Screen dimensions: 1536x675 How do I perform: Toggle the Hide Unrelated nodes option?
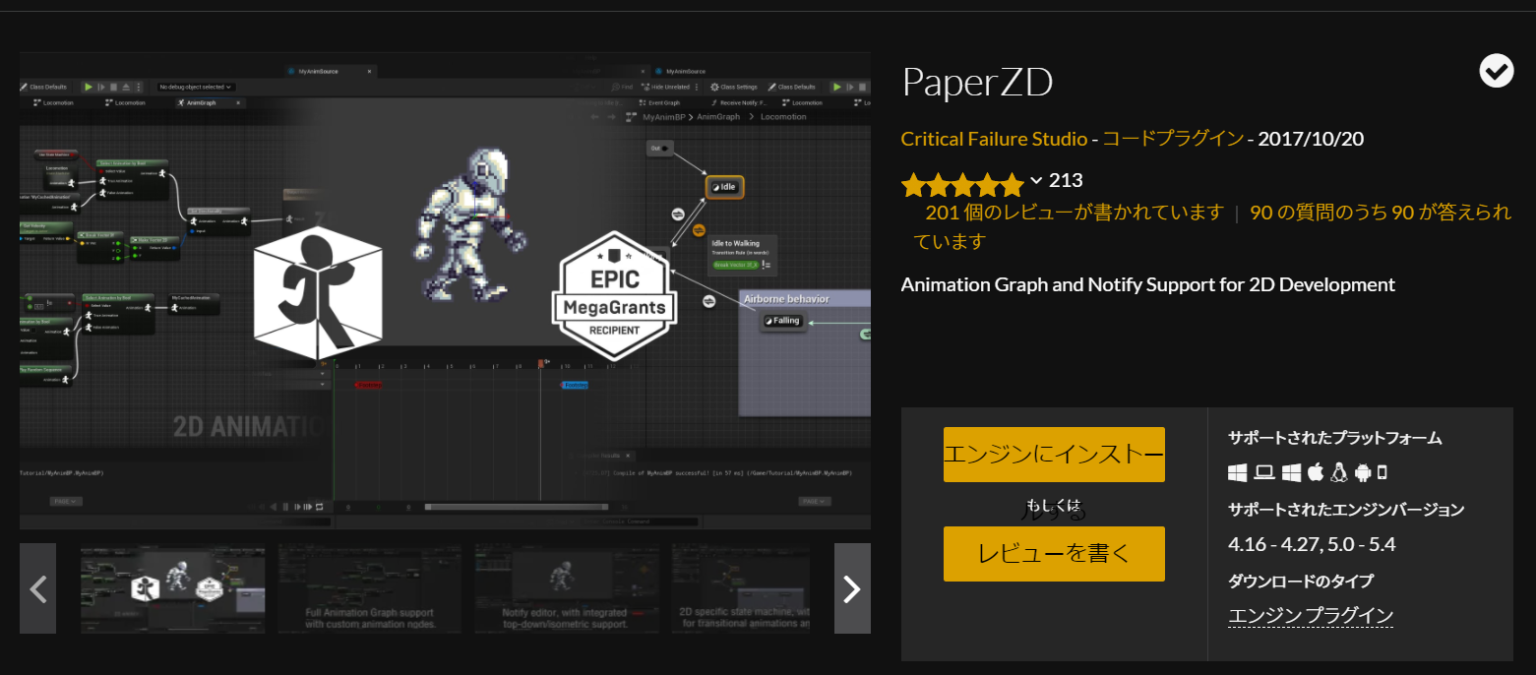670,87
